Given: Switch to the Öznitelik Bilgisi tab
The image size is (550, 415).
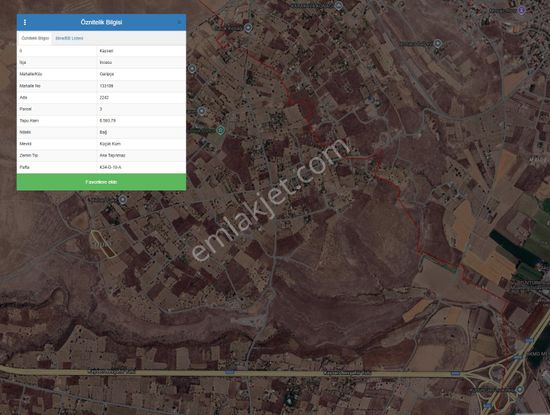Looking at the screenshot, I should click(35, 38).
